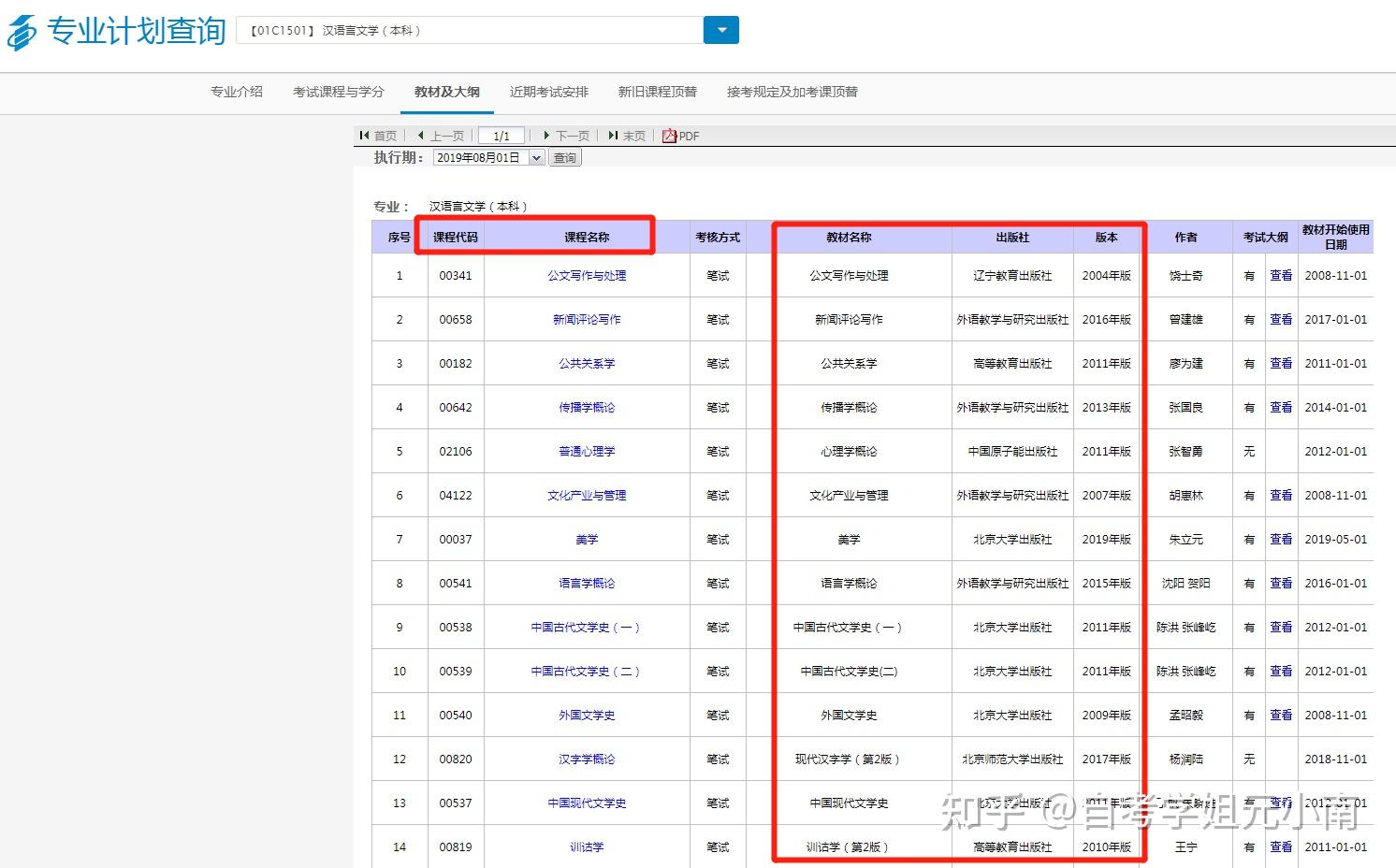View syllabus (查看) for course 00540
The width and height of the screenshot is (1396, 868).
(x=1281, y=716)
